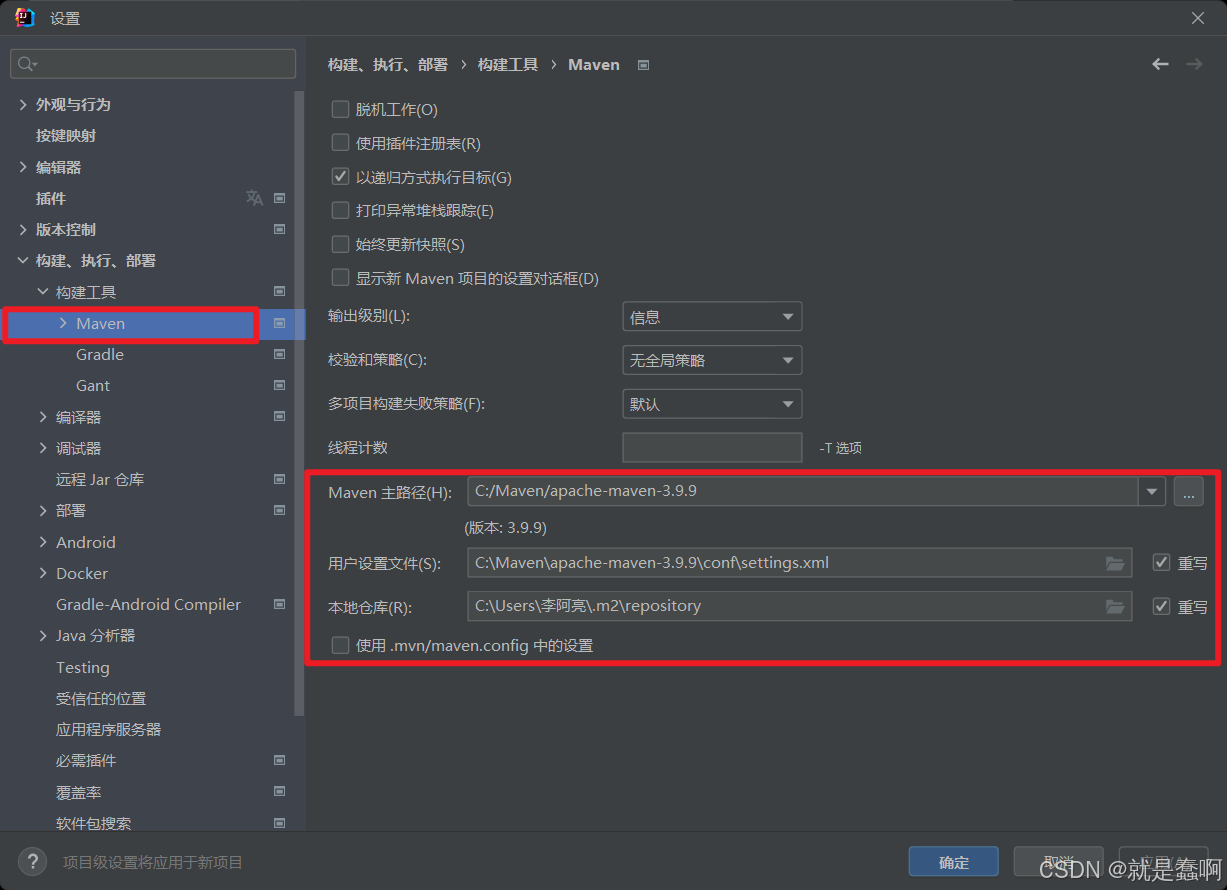This screenshot has height=890, width=1227.
Task: Click the 用户设置文件 path field
Action: point(800,563)
